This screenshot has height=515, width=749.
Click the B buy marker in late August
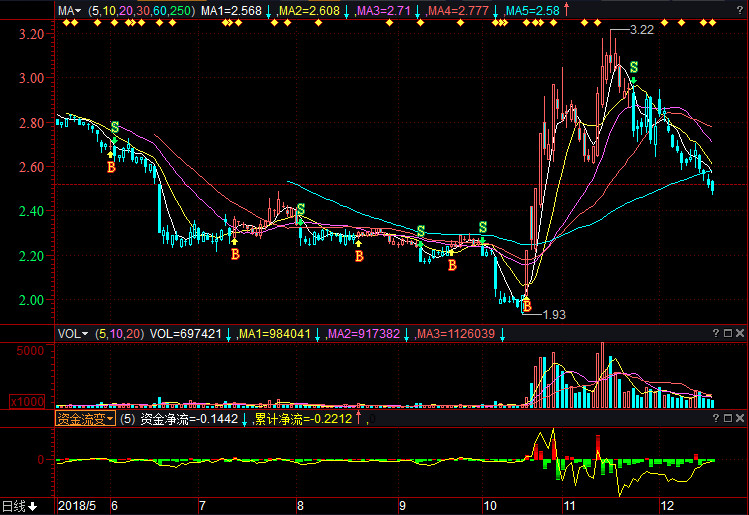(359, 257)
